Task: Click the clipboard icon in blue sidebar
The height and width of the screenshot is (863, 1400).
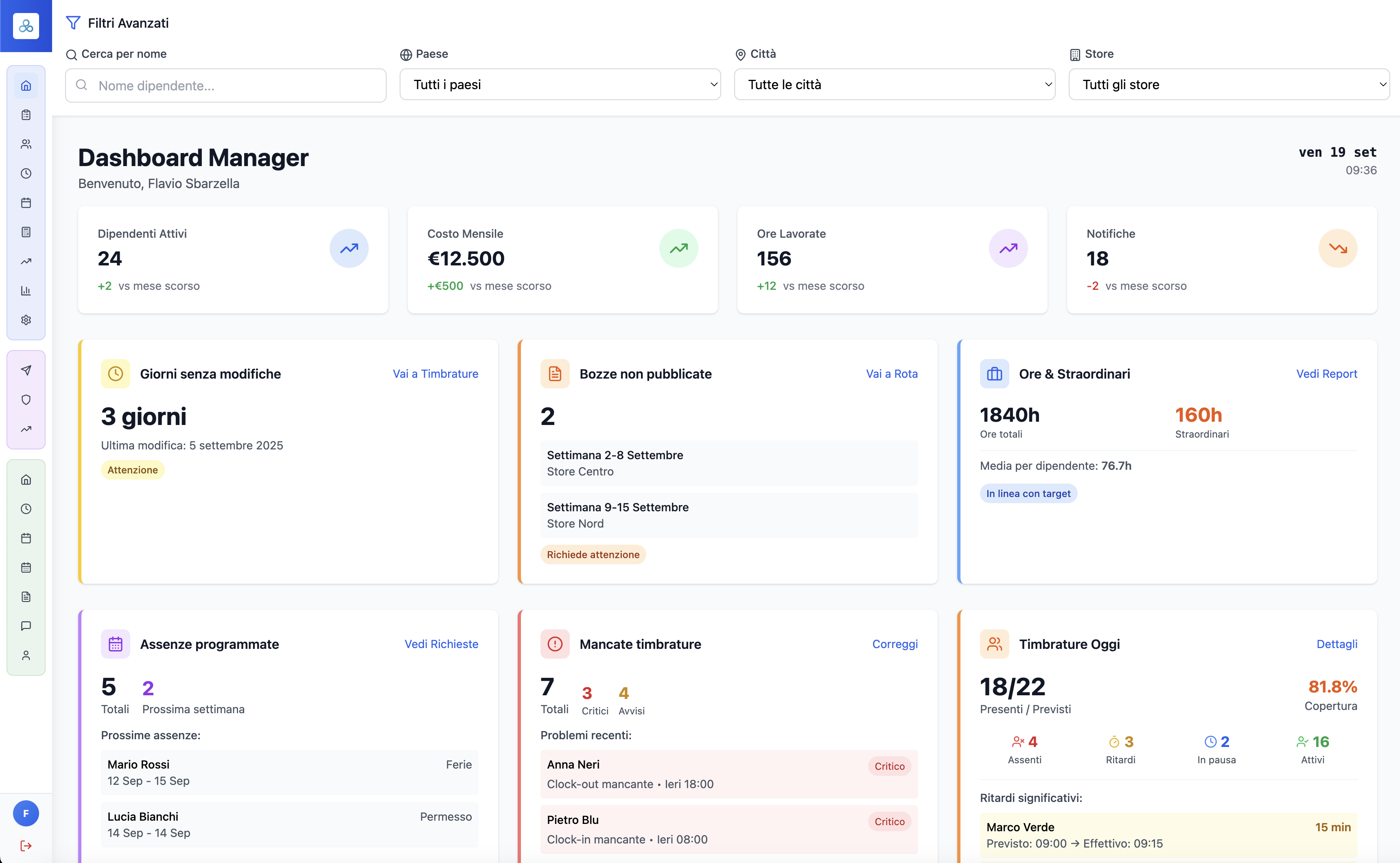Action: (x=26, y=115)
